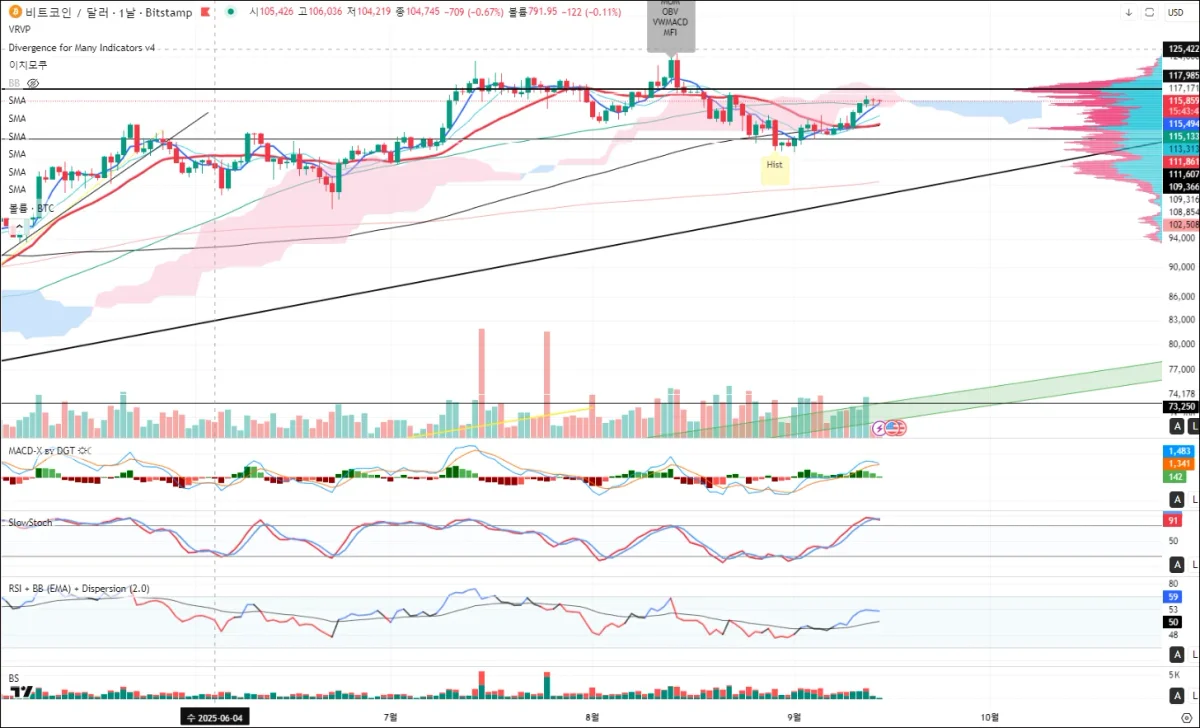Image resolution: width=1200 pixels, height=728 pixels.
Task: Click the MACD-X by DGT indicator title
Action: coord(40,451)
